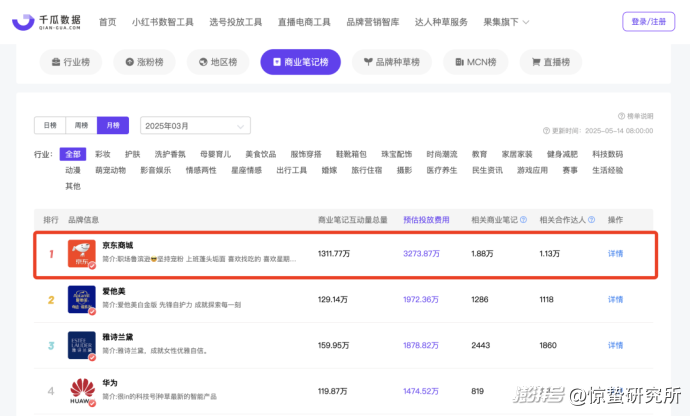Filter industry by 健身减肥
The width and height of the screenshot is (690, 416).
(x=562, y=154)
